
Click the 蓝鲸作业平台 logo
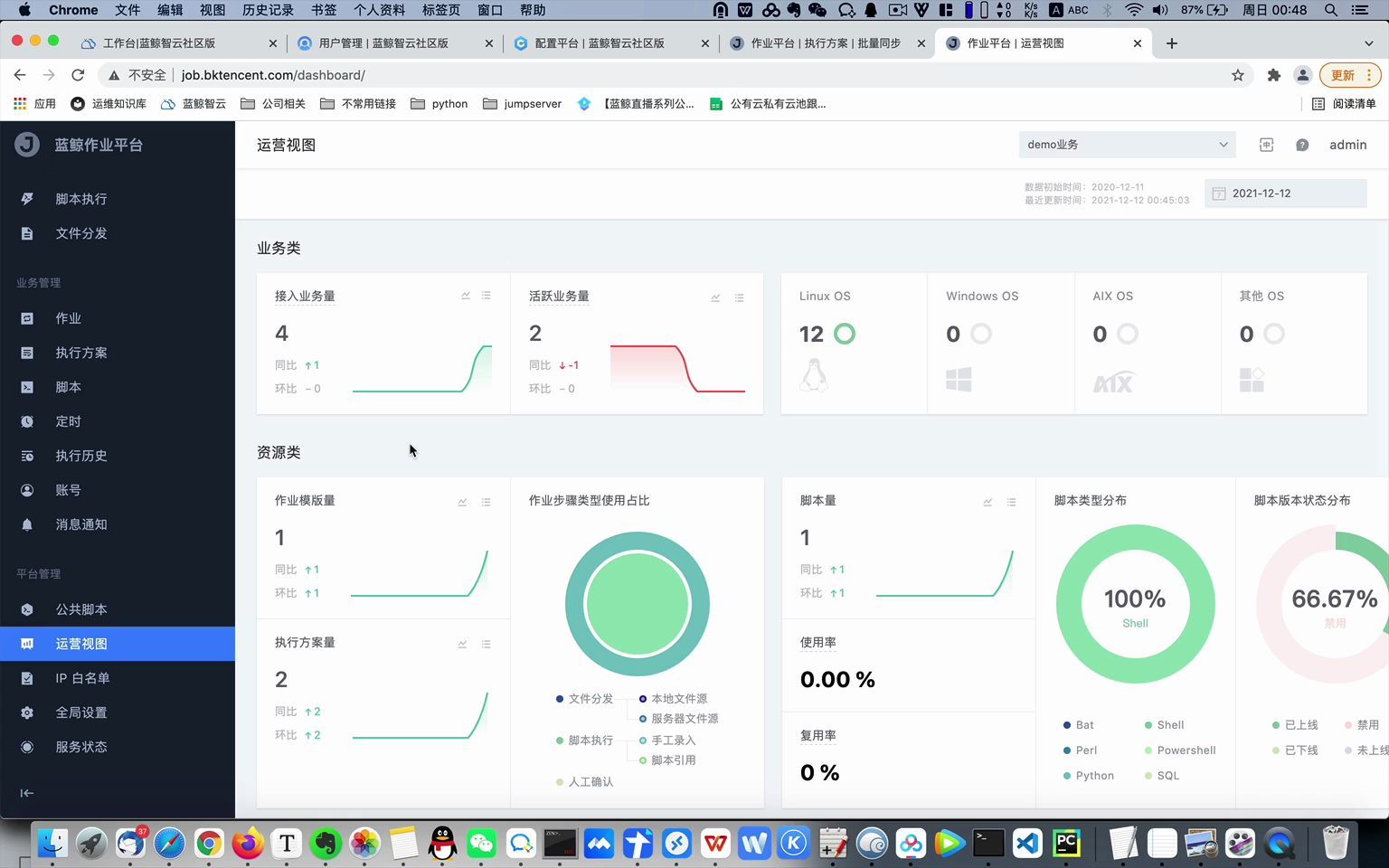[27, 145]
